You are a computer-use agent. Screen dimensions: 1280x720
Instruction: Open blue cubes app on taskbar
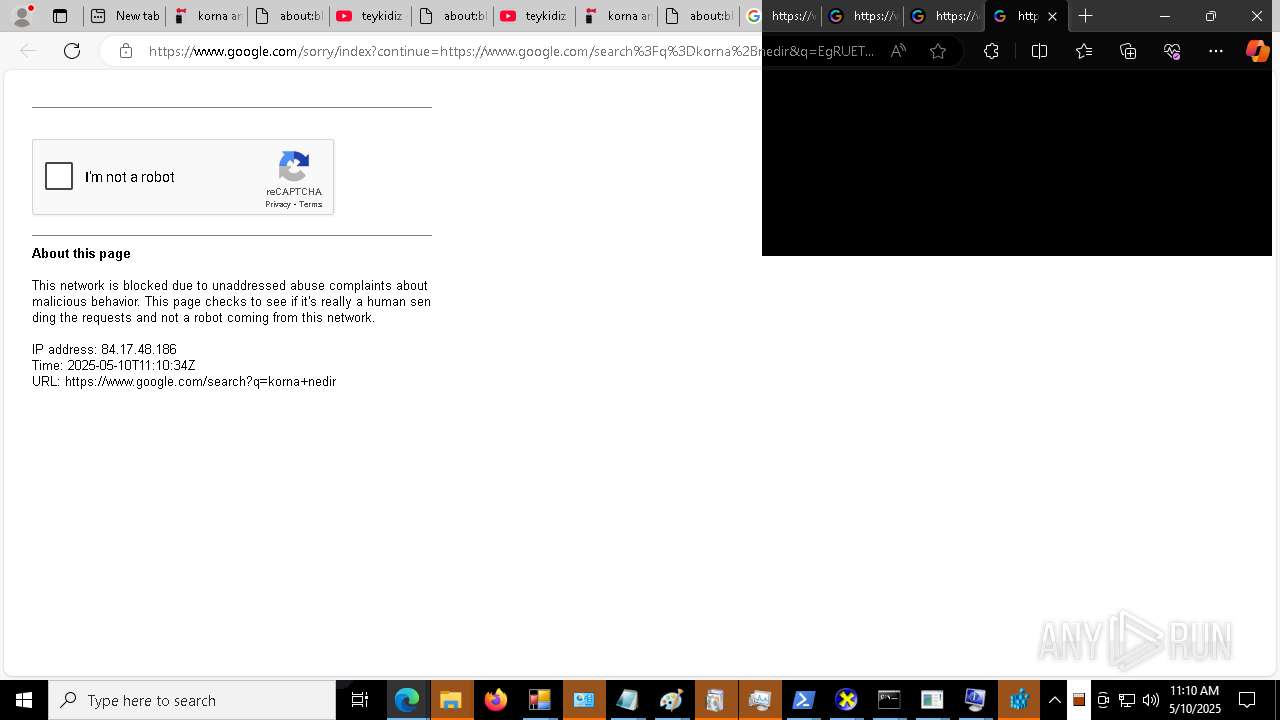click(x=1019, y=700)
